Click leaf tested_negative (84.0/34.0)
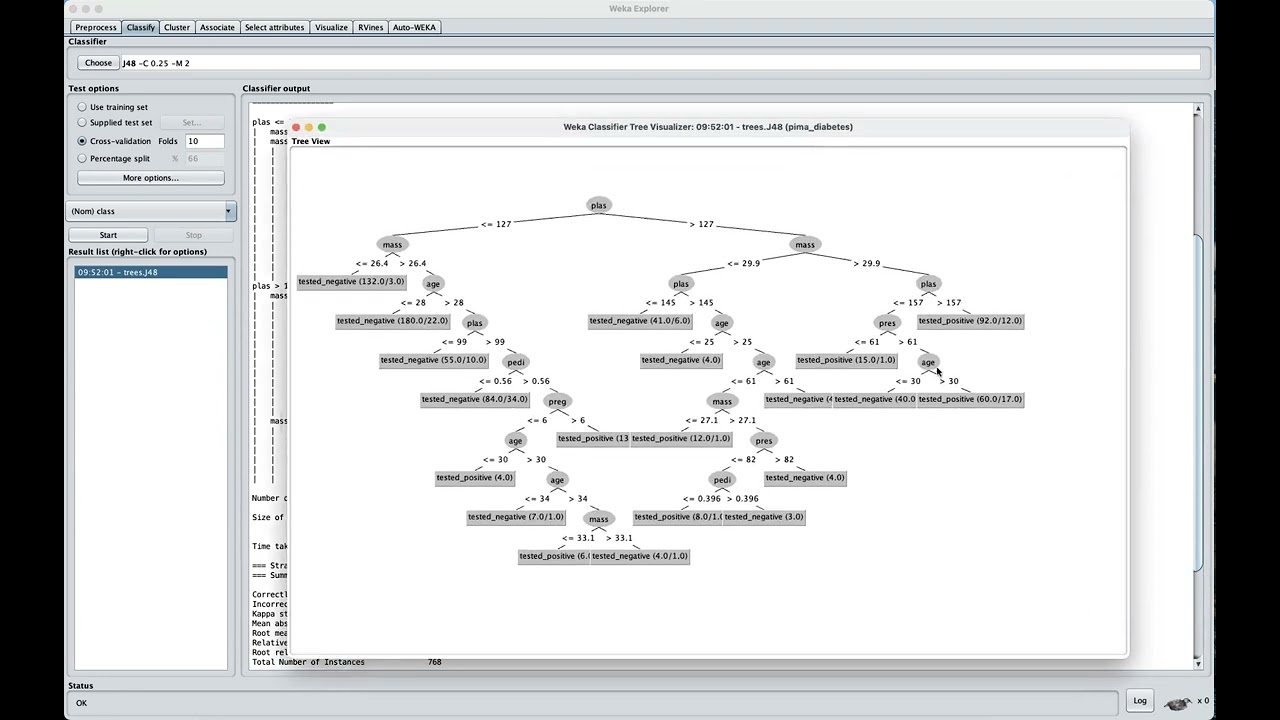The image size is (1280, 720). pyautogui.click(x=474, y=399)
